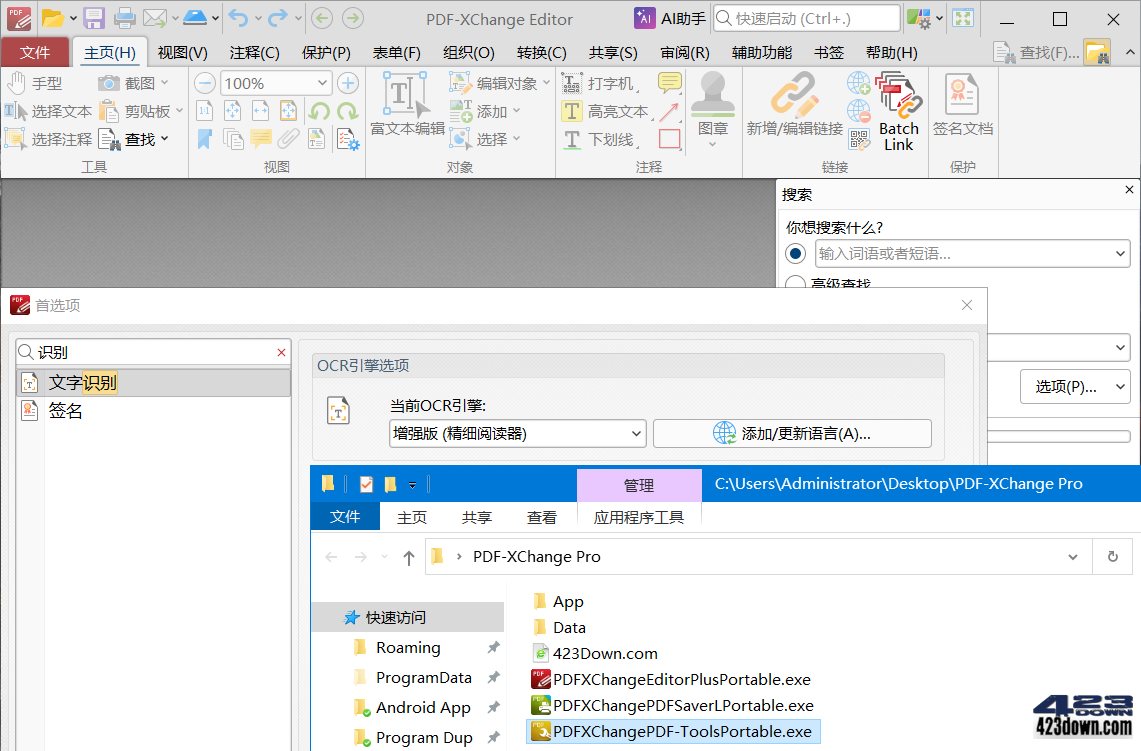Toggle the check icon in Explorer title bar

pos(366,484)
